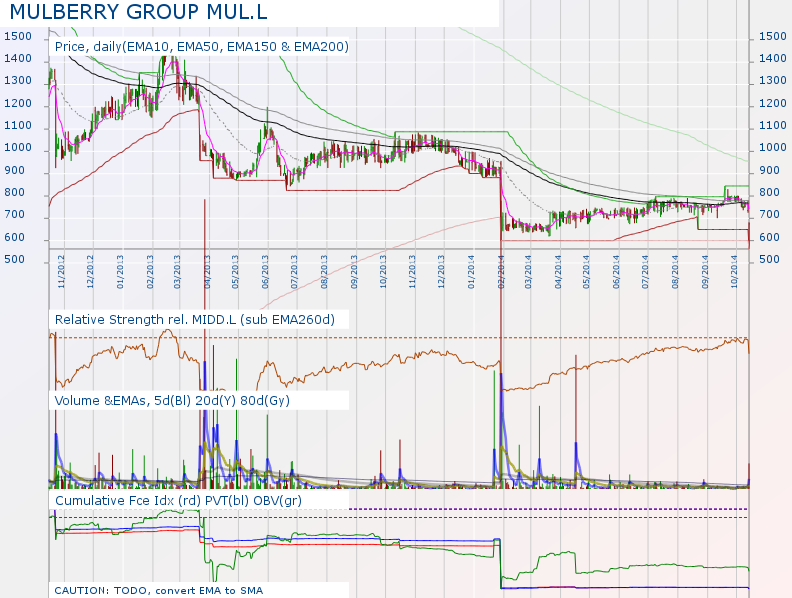Click the 1400 value on left price axis
Viewport: 792px width, 598px height.
[x=18, y=59]
